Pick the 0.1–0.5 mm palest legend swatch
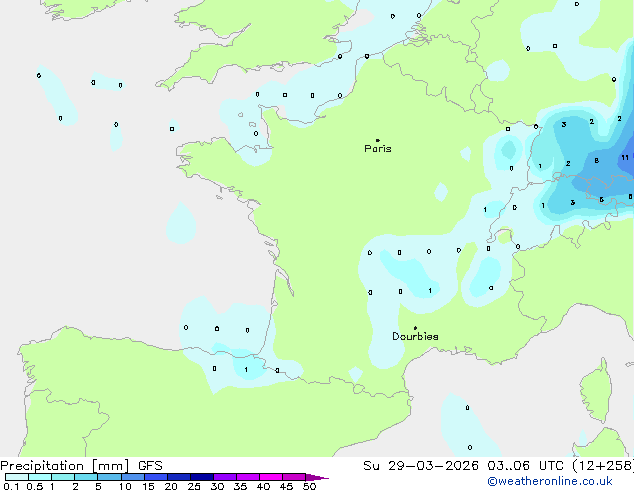Screen dimensions: 634x490 tap(17, 477)
